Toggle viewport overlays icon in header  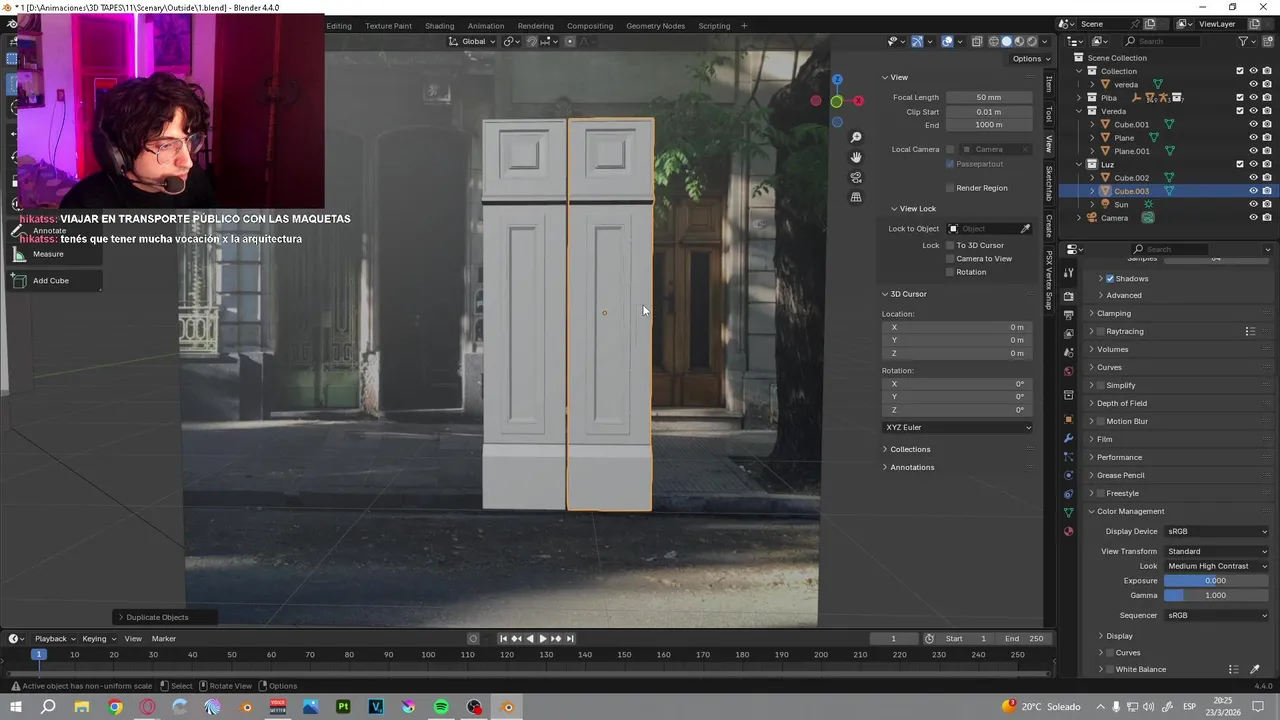[947, 41]
